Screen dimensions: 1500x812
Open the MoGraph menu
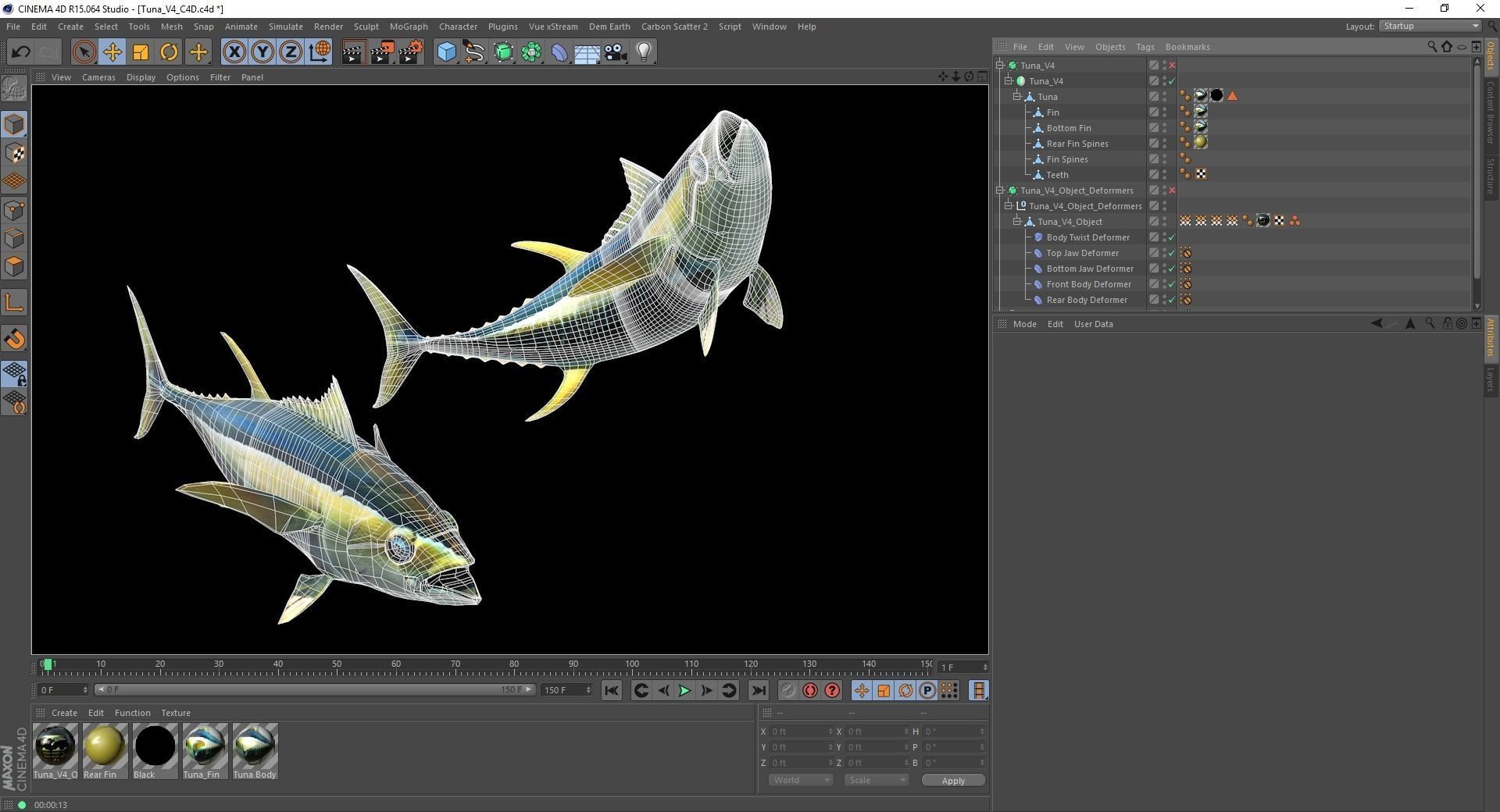click(409, 27)
